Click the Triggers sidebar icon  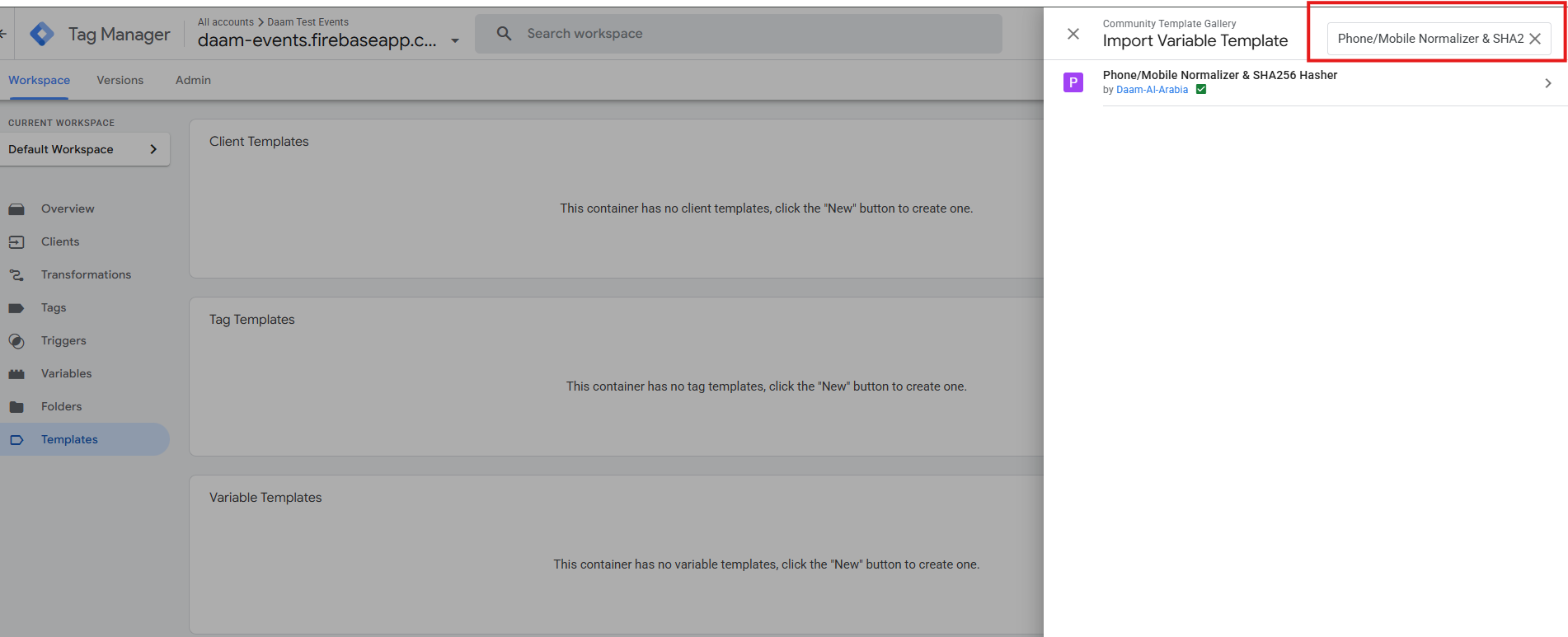(x=16, y=341)
